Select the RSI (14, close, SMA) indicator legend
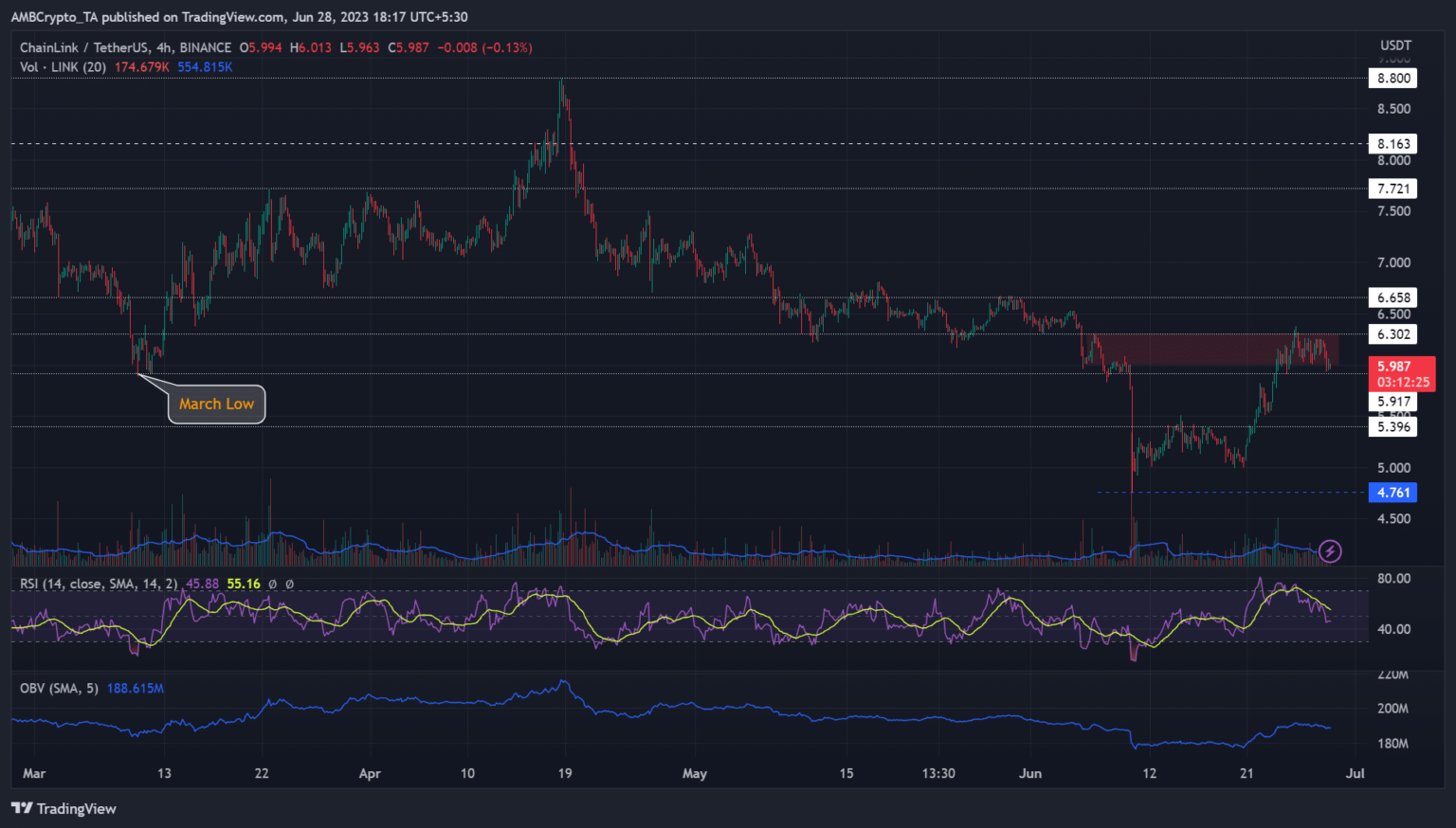Image resolution: width=1456 pixels, height=828 pixels. pos(99,584)
